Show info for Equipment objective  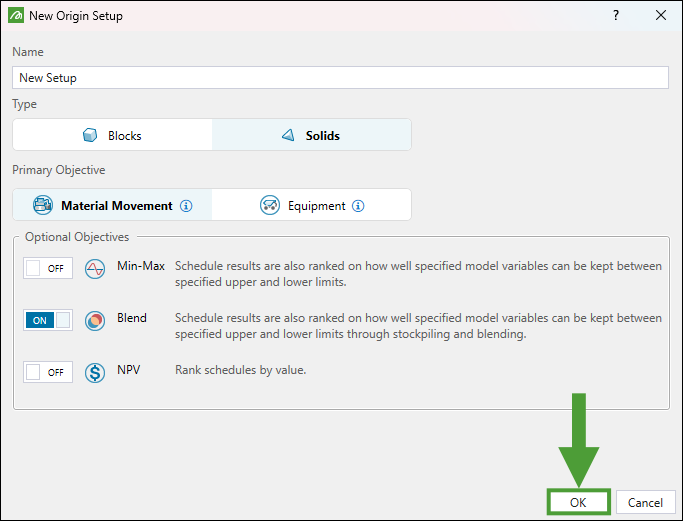pyautogui.click(x=358, y=206)
